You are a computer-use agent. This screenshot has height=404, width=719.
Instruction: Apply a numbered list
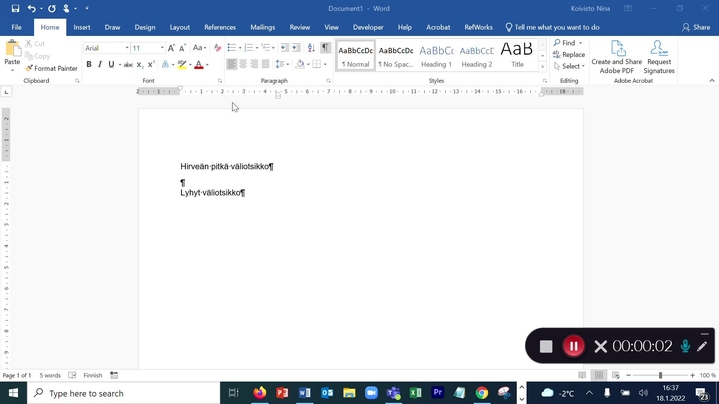[x=249, y=48]
